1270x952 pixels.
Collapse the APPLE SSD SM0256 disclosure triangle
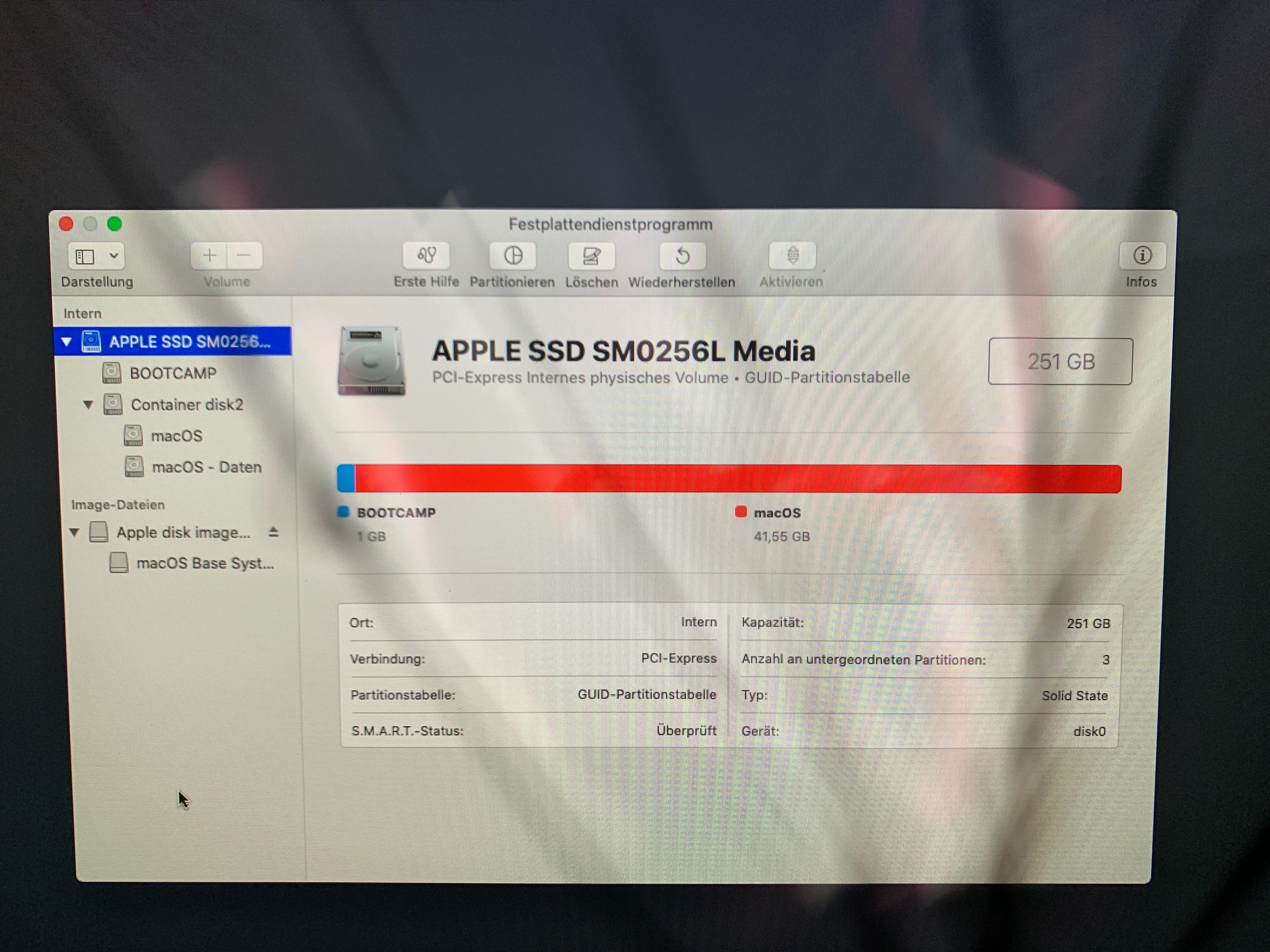pos(66,342)
